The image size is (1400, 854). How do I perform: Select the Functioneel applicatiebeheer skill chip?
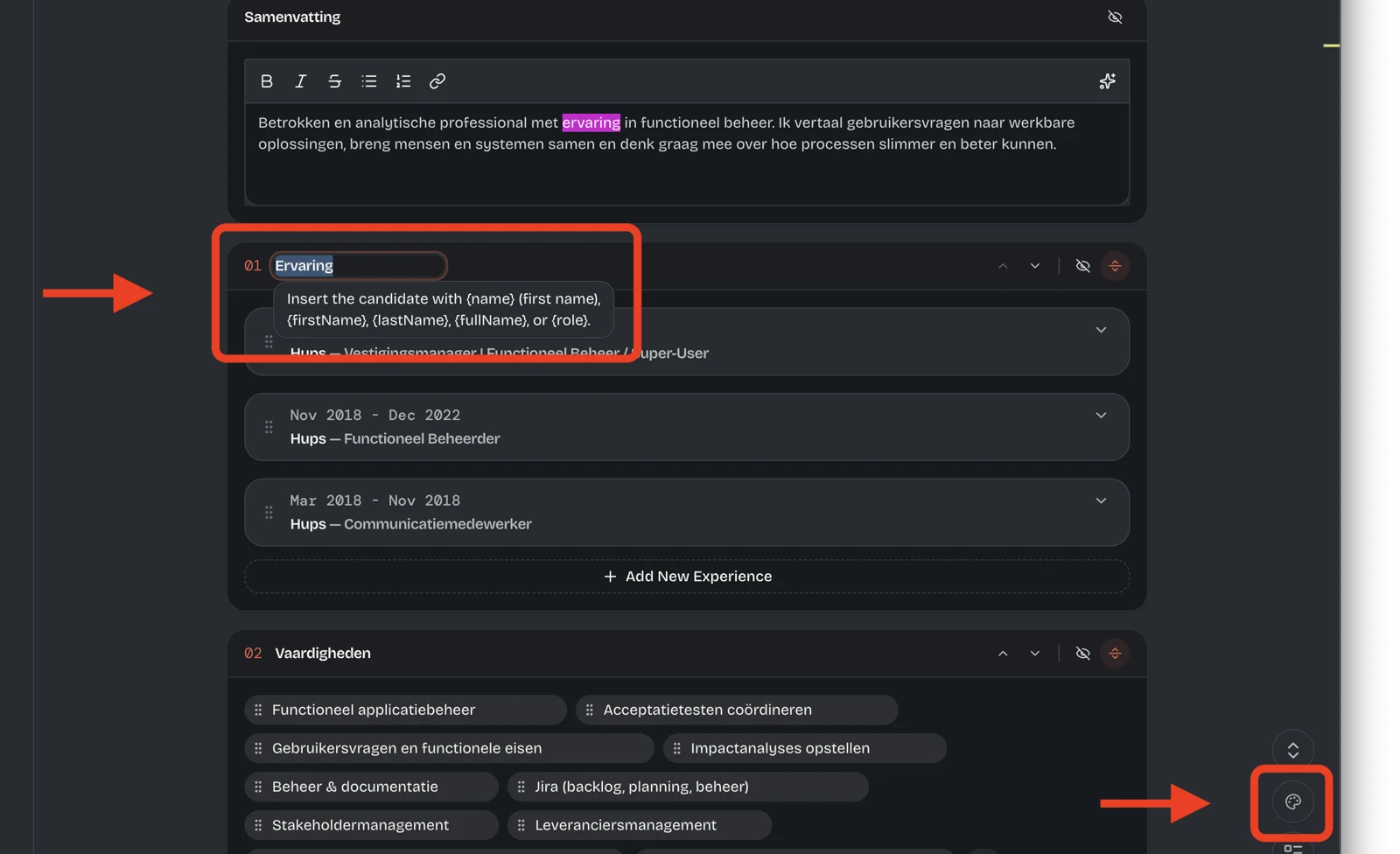point(405,710)
